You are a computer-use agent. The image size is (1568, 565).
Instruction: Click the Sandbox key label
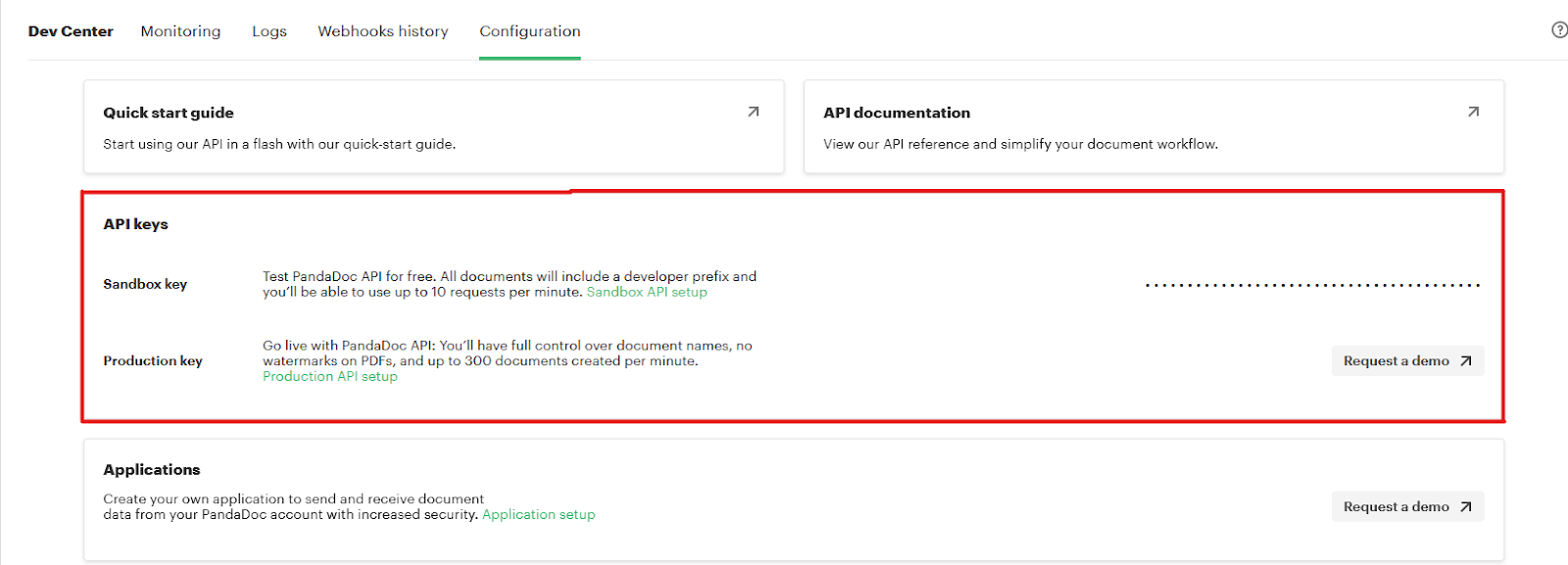(145, 284)
